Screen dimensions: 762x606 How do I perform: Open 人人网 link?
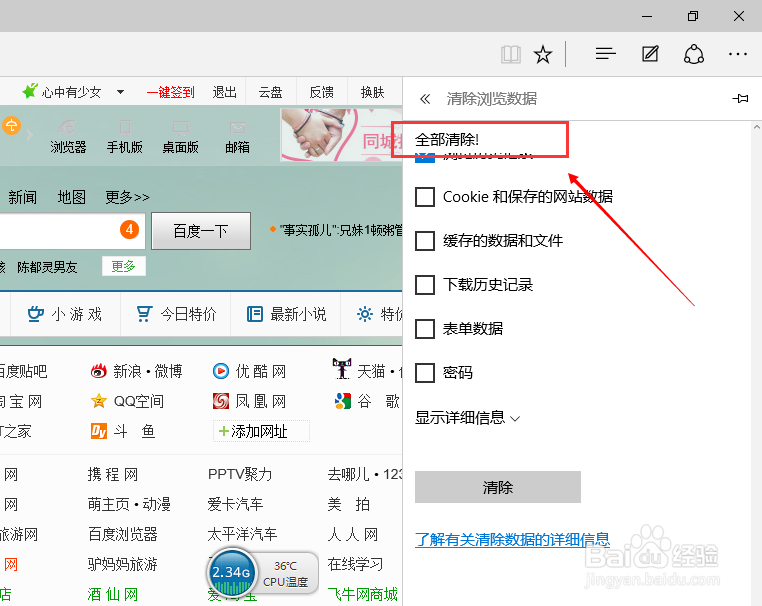(353, 535)
